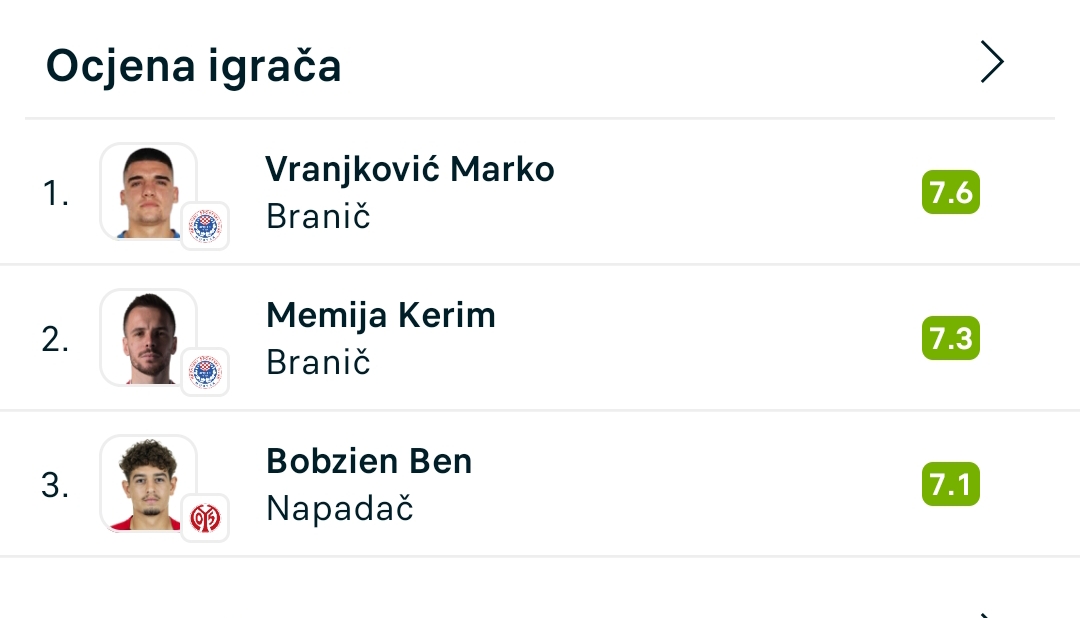The width and height of the screenshot is (1080, 618).
Task: Tap the club badge on Vranjković's photo
Action: (205, 226)
